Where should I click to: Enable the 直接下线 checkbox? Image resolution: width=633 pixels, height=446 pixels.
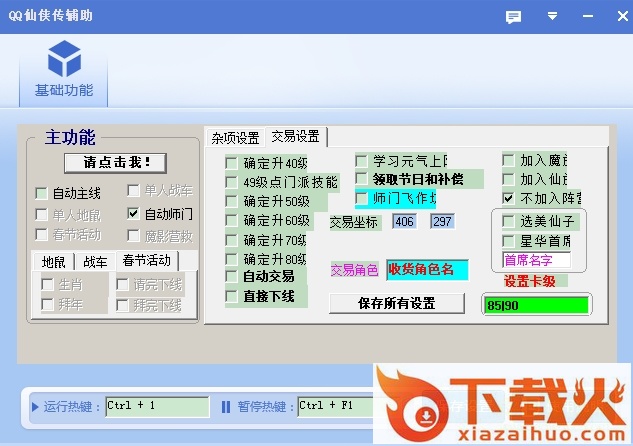pyautogui.click(x=231, y=297)
